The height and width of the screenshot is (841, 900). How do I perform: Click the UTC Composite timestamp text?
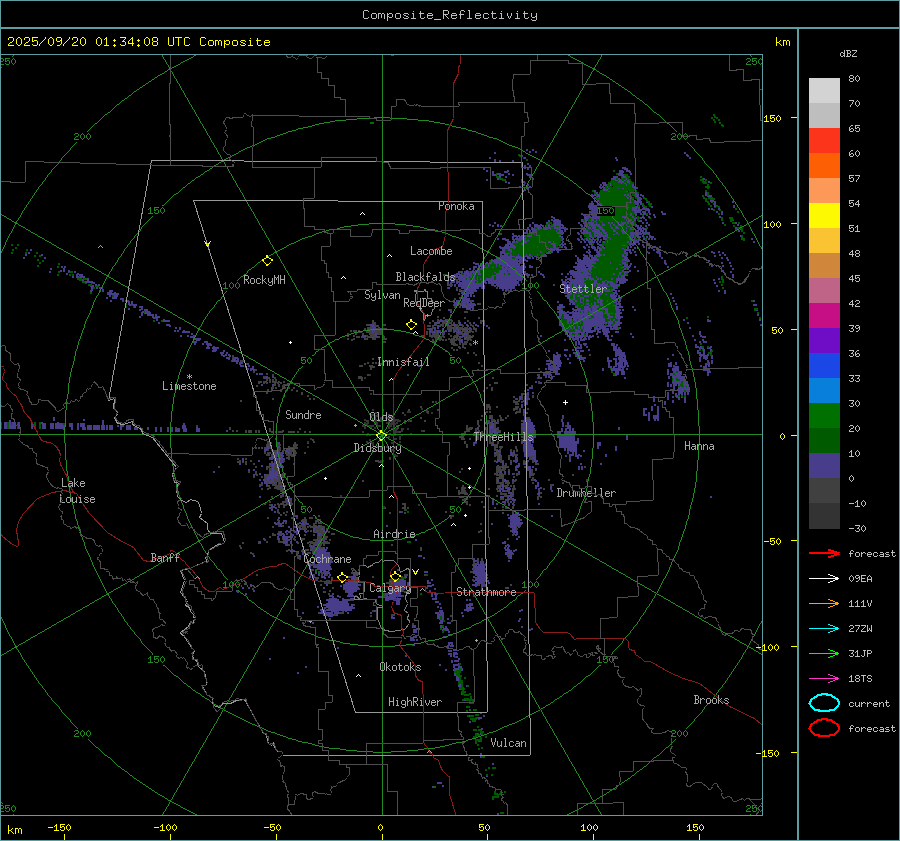(138, 42)
